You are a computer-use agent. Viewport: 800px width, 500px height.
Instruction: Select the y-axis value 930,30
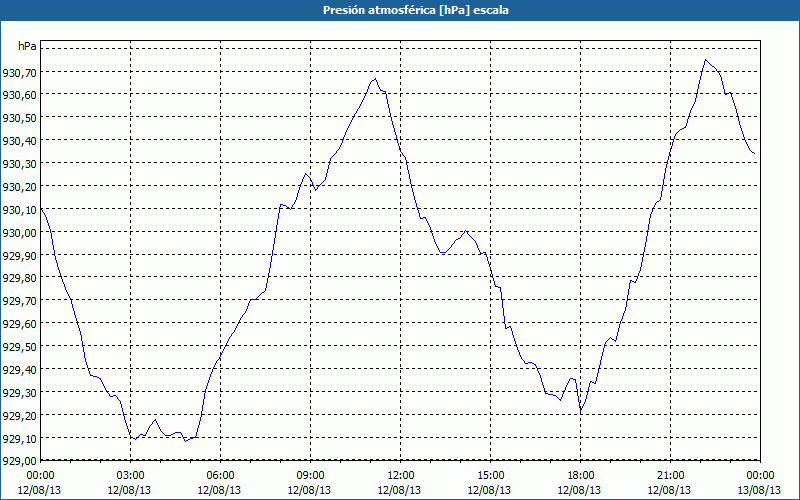click(19, 164)
